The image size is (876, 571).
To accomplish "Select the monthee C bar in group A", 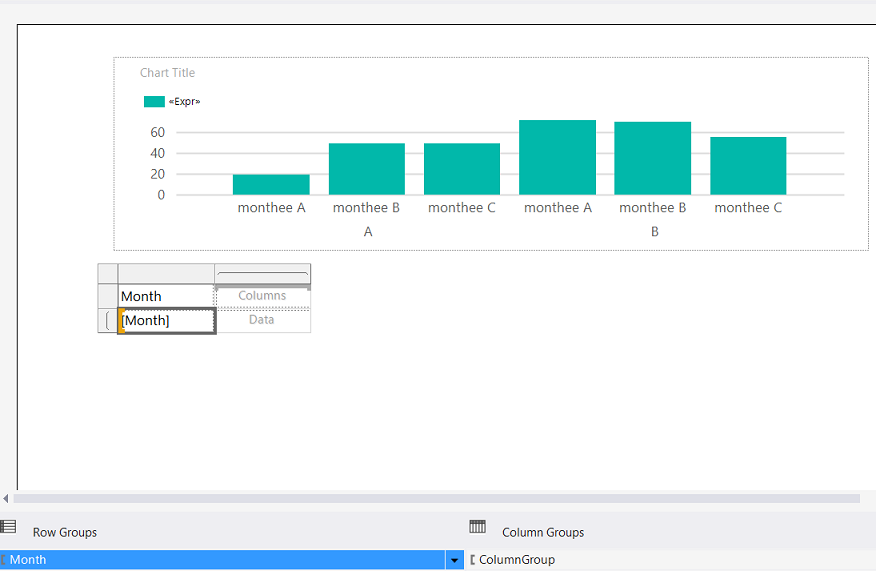I will tap(462, 169).
